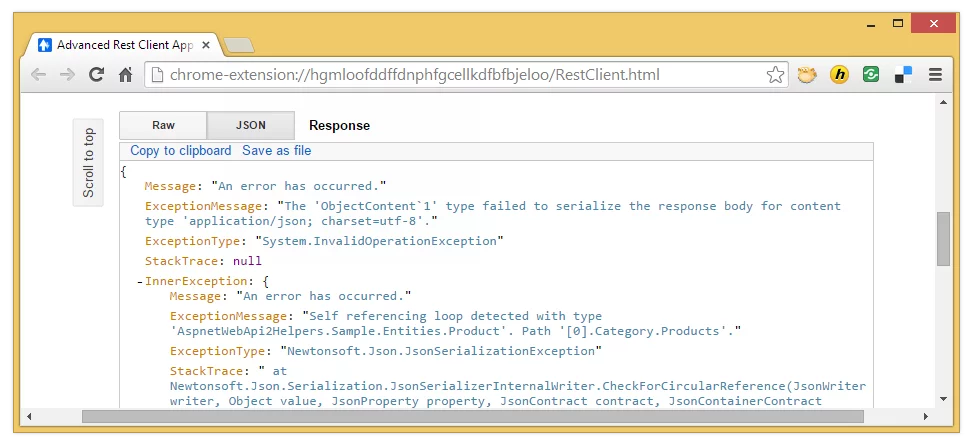Click the InnerException key label
973x448 pixels.
tap(196, 282)
